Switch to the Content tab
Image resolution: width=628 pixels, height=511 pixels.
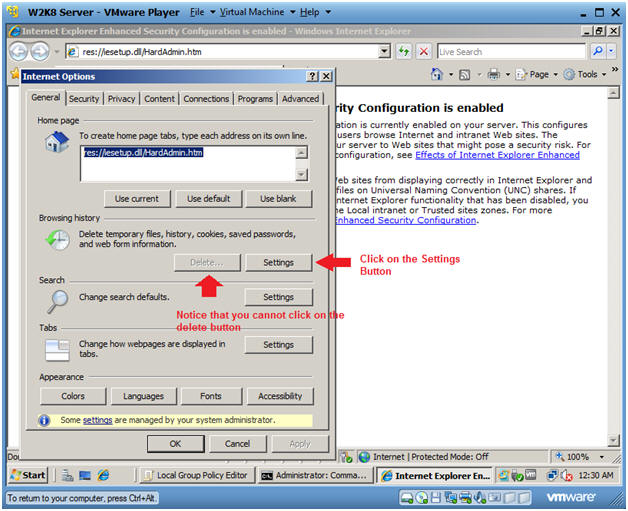(159, 99)
